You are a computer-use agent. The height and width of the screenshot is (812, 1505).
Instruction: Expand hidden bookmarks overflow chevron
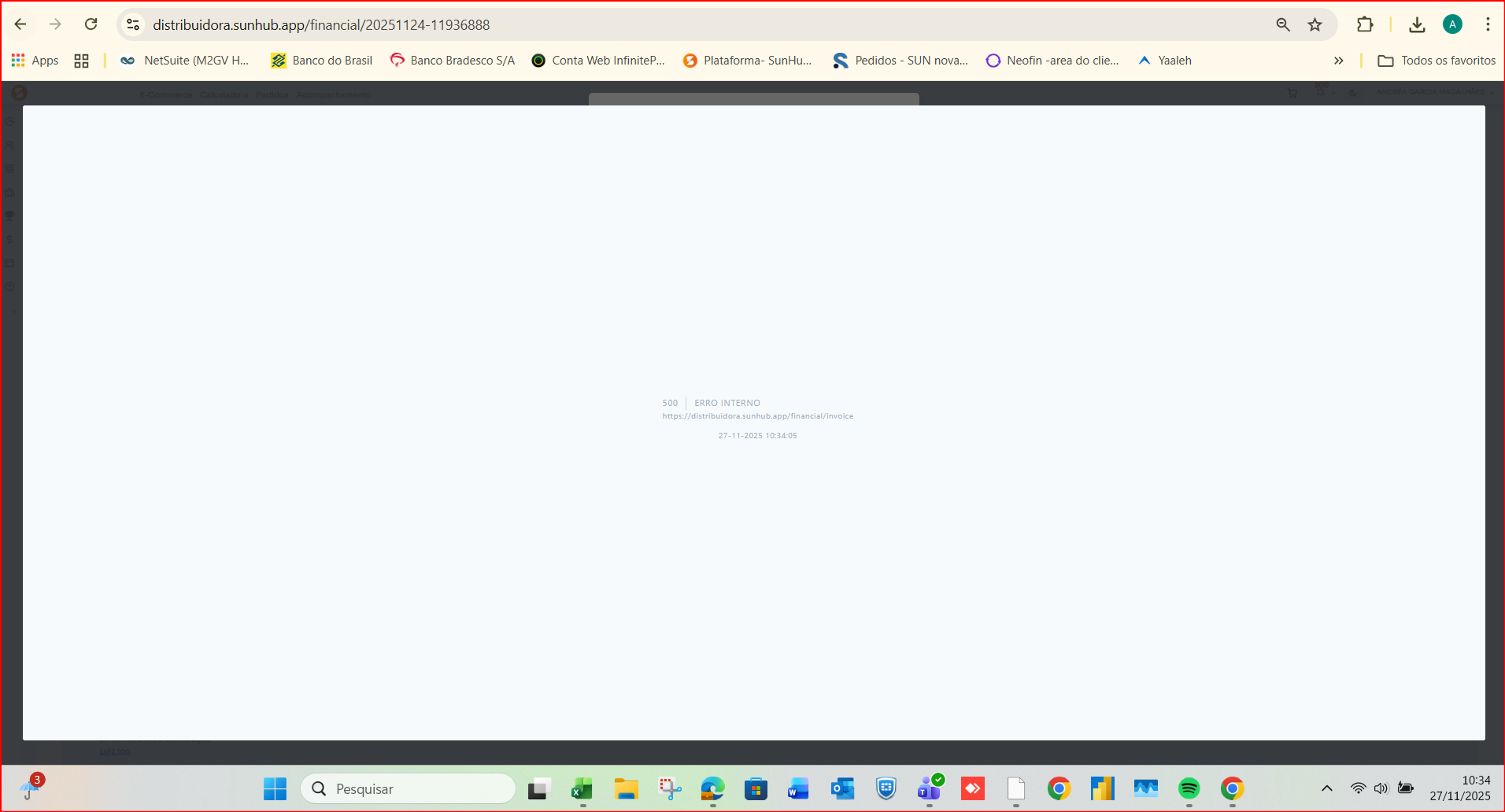(1338, 61)
